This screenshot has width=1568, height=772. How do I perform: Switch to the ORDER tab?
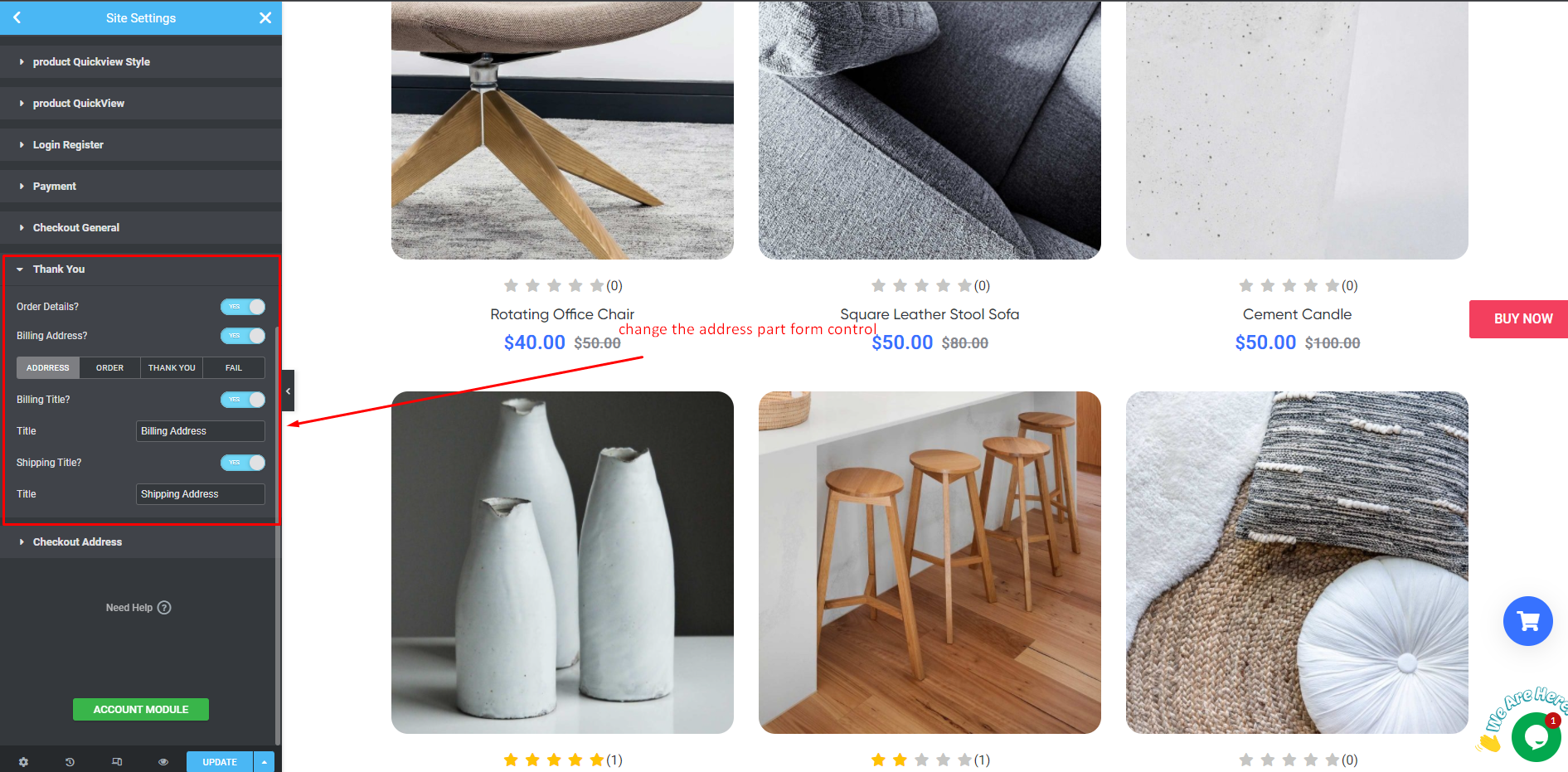pyautogui.click(x=109, y=368)
